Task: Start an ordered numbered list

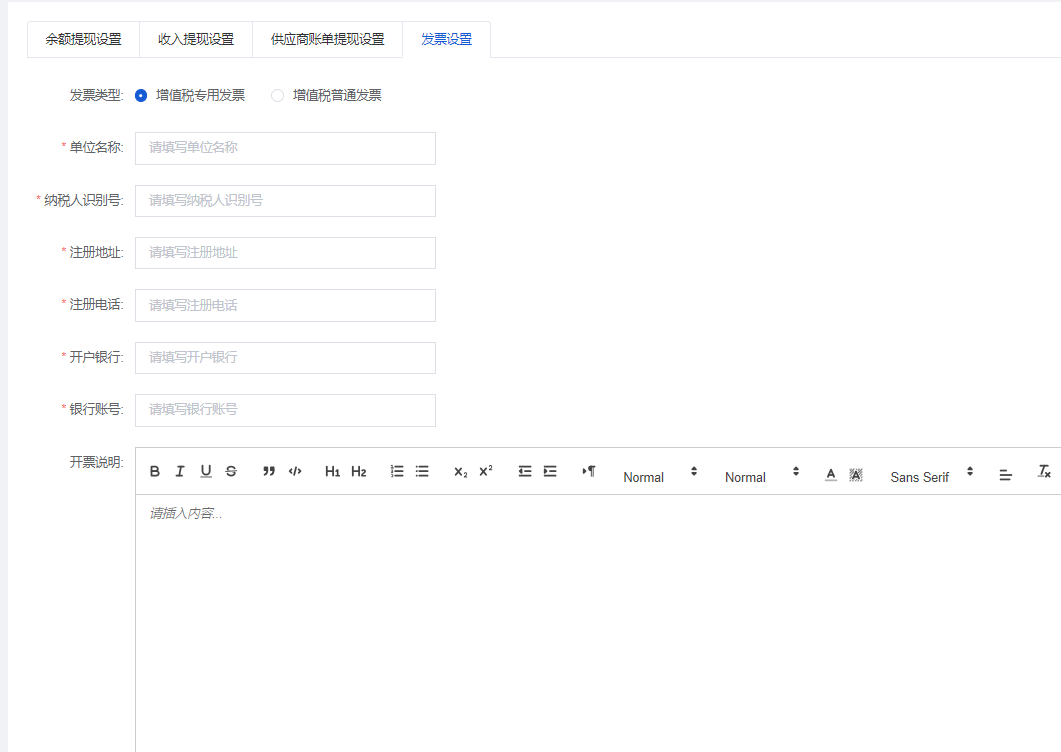Action: click(x=397, y=471)
